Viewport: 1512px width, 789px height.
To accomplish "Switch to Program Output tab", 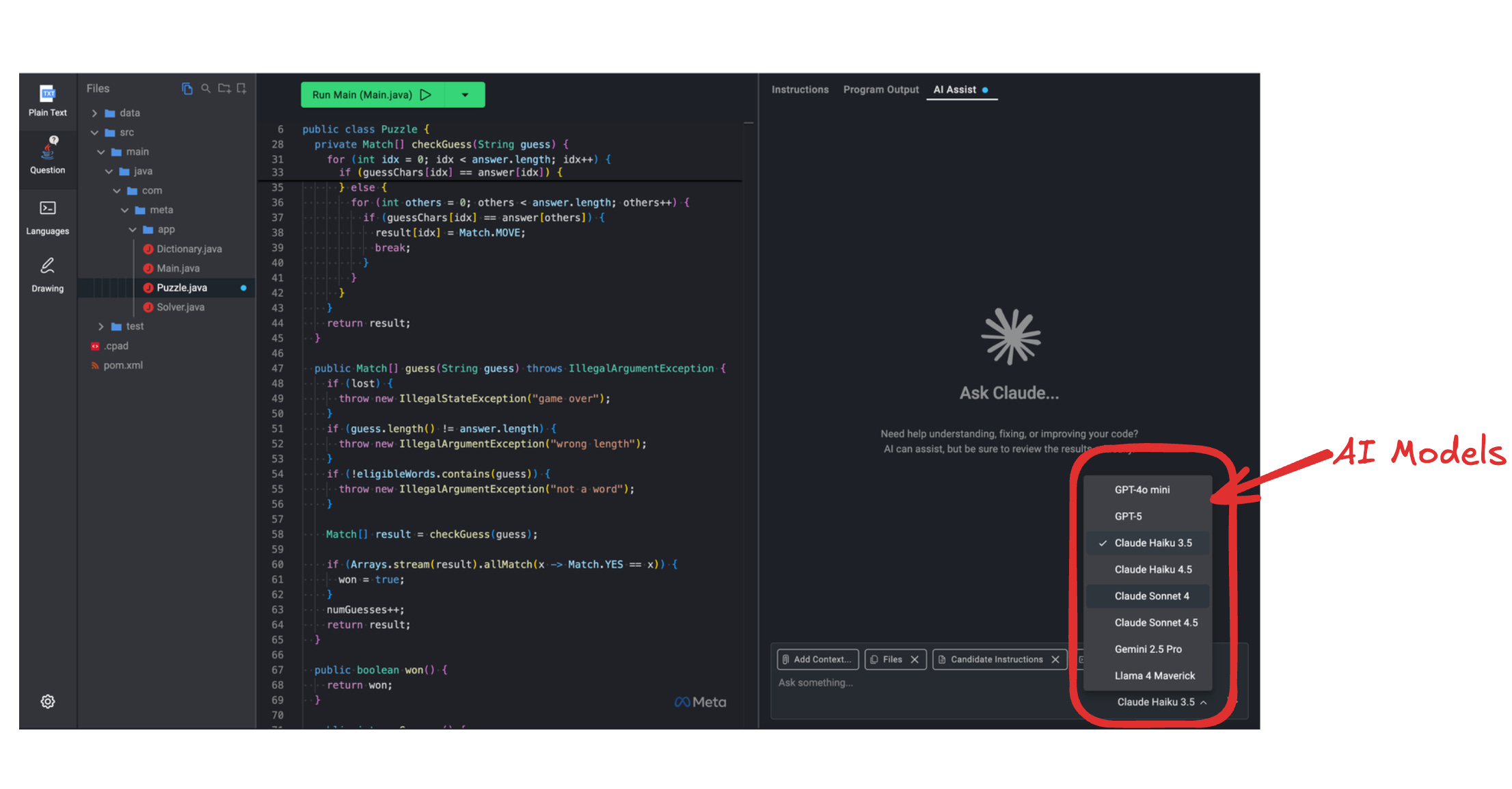I will pos(880,90).
